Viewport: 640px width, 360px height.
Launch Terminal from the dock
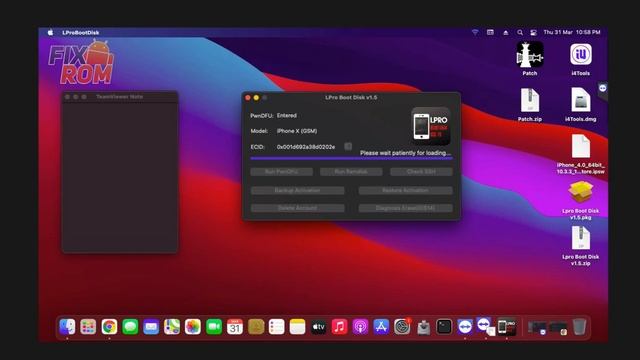tap(444, 327)
